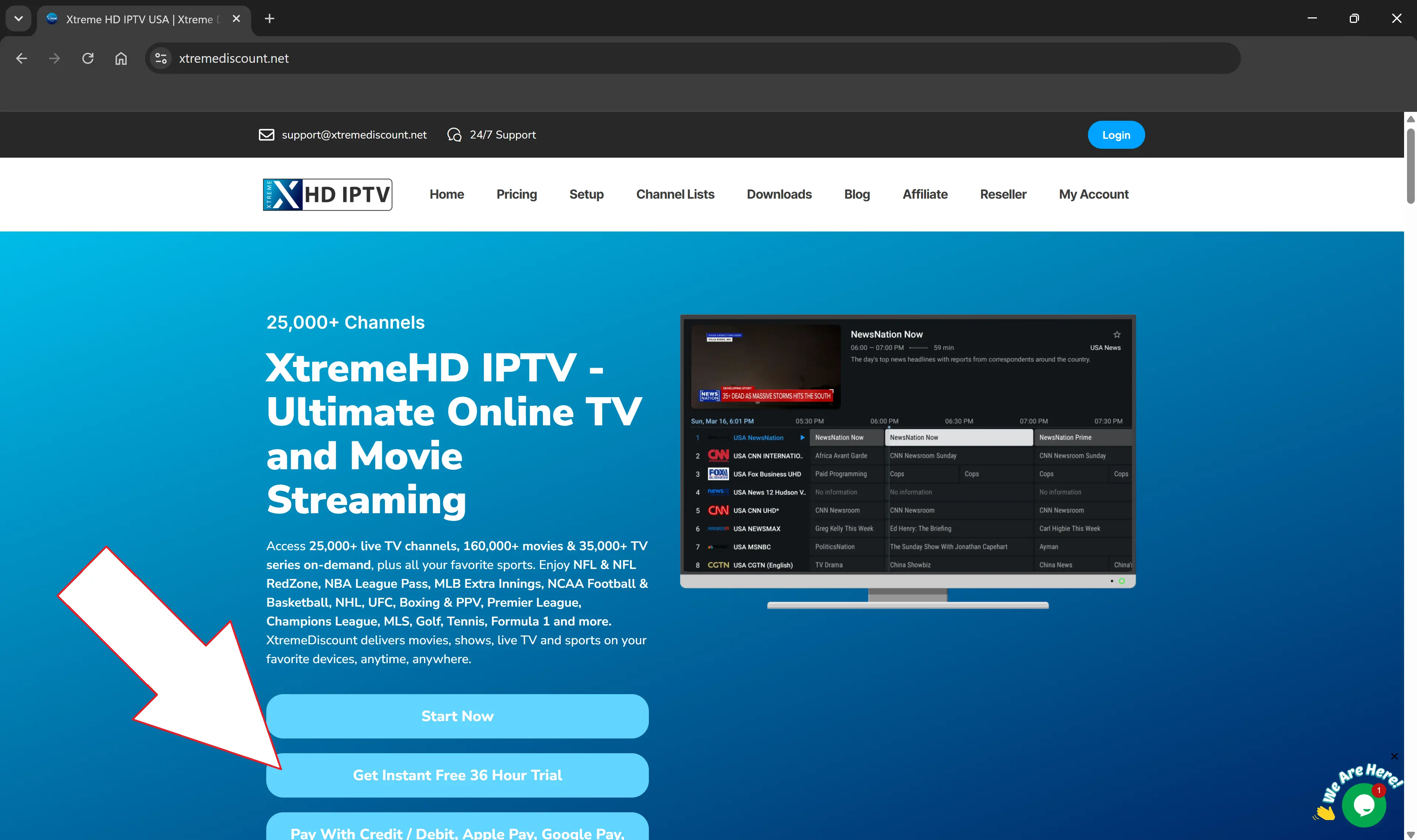Viewport: 1417px width, 840px height.
Task: Open site information icon in address bar
Action: (x=161, y=58)
